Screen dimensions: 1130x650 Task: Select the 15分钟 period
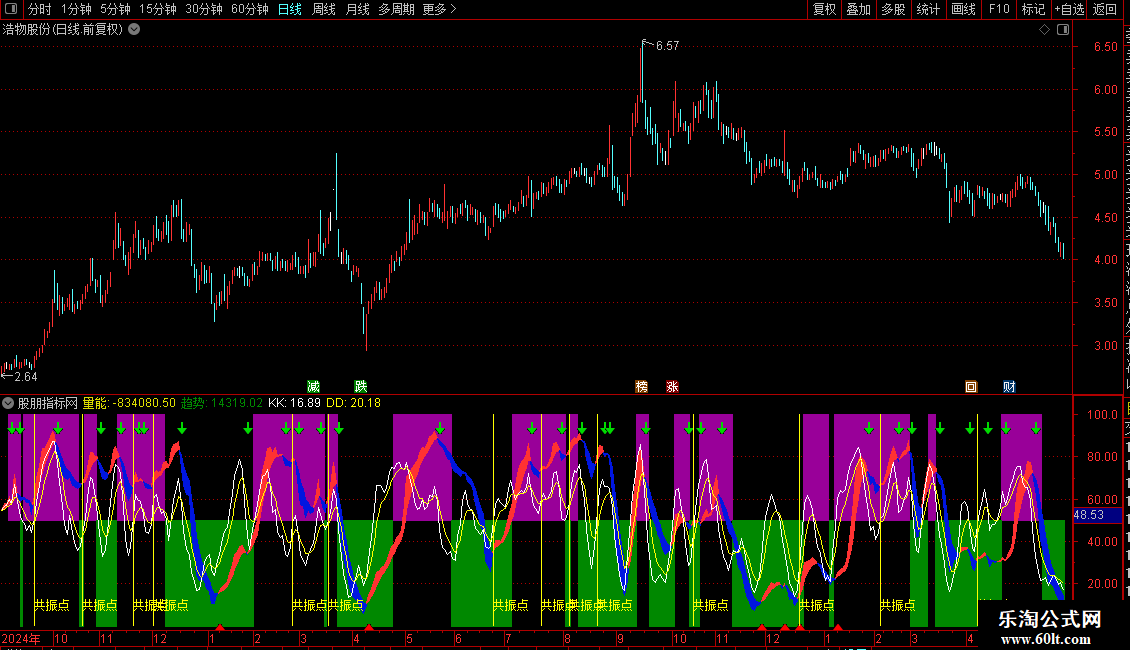157,9
